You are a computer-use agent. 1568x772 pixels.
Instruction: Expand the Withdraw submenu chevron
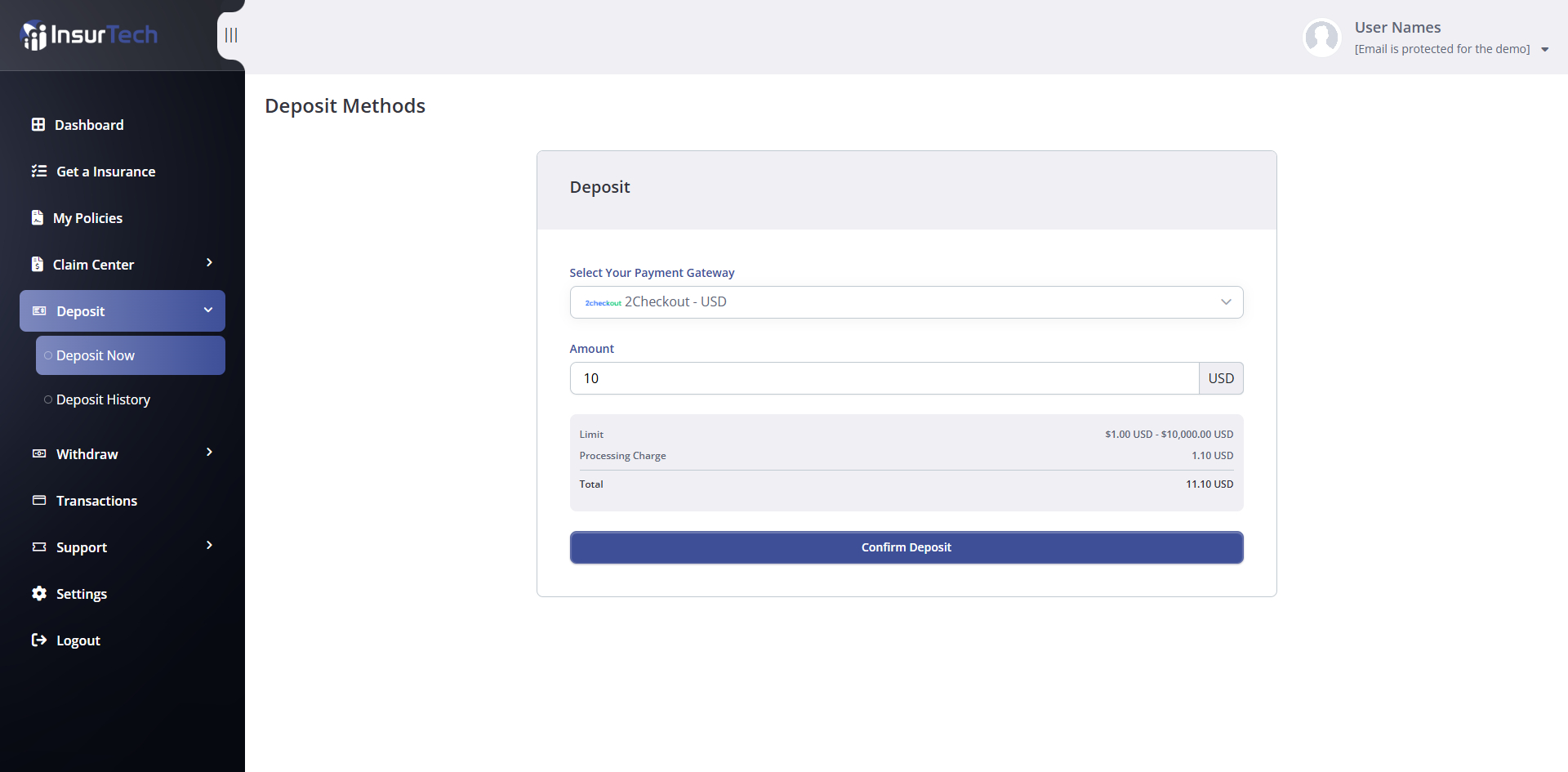click(x=209, y=452)
